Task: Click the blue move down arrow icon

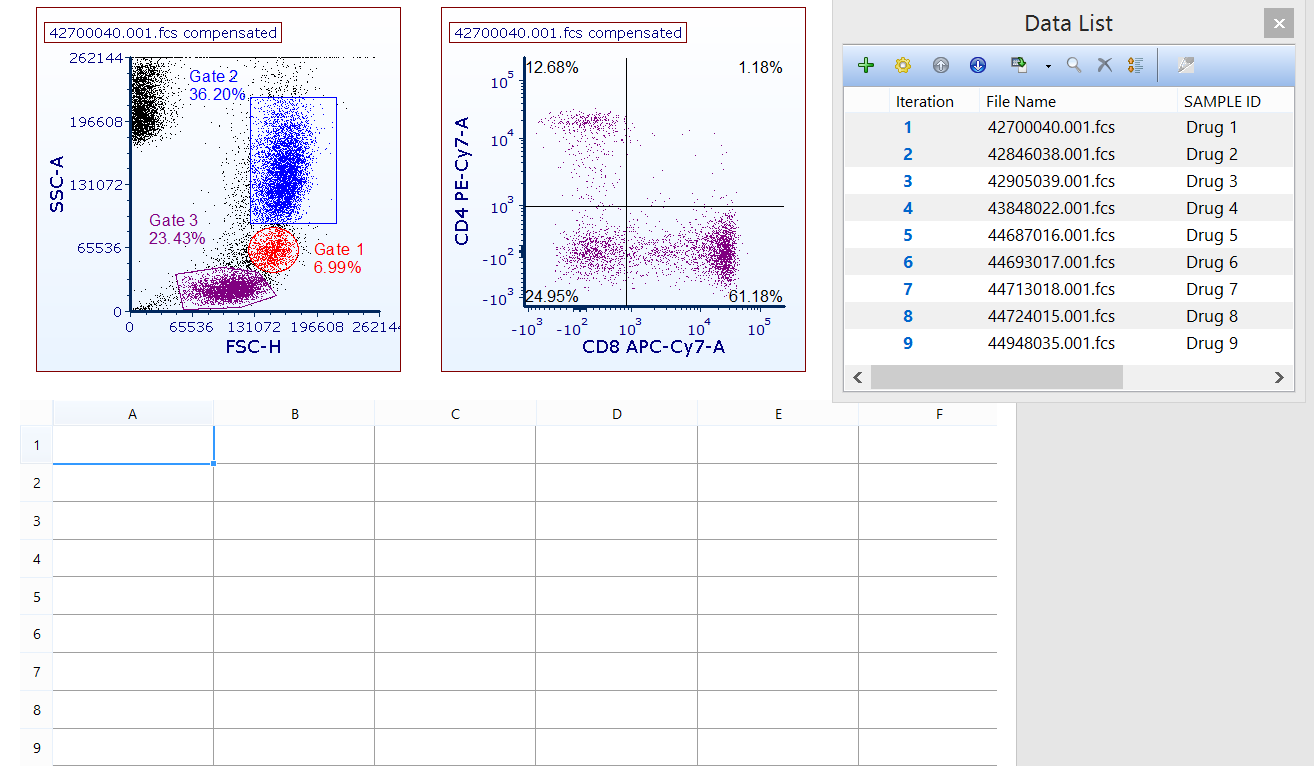Action: pyautogui.click(x=978, y=65)
